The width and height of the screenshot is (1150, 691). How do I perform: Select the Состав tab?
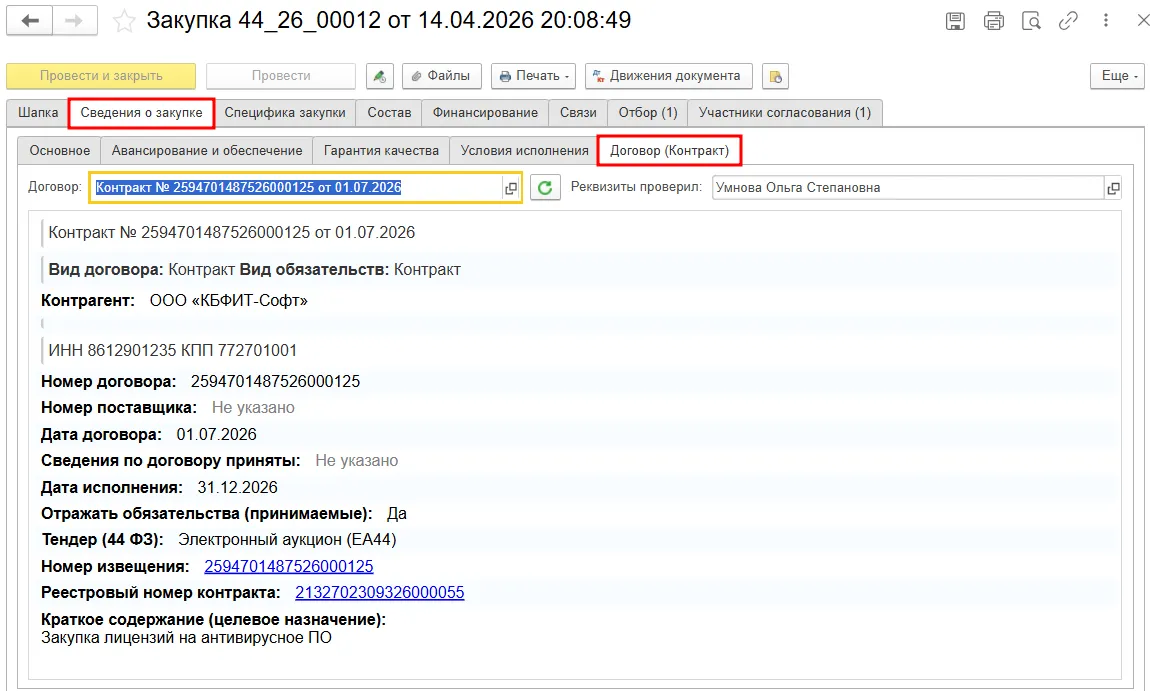click(x=389, y=113)
